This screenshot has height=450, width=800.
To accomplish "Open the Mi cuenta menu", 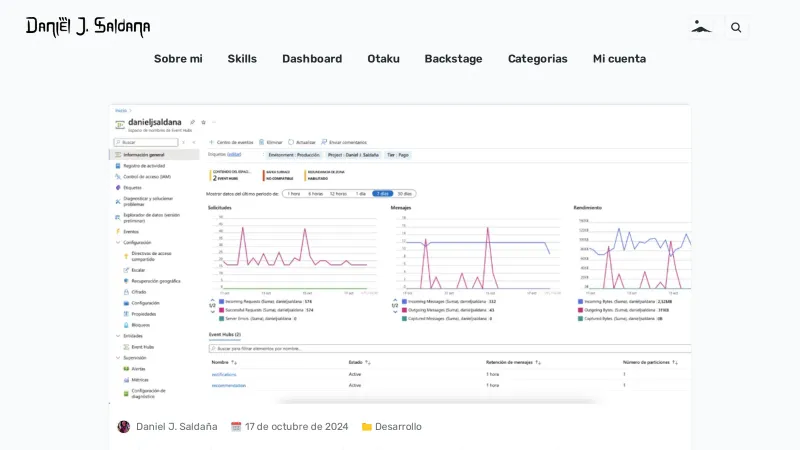I will coord(619,59).
